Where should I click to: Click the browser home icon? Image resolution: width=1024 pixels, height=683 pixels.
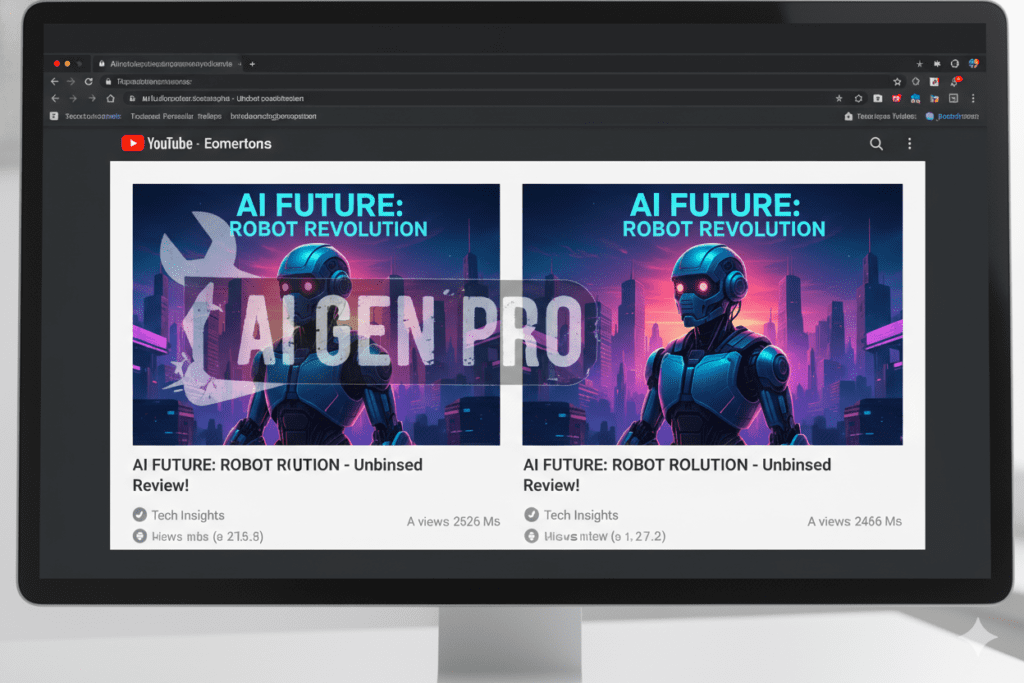108,98
